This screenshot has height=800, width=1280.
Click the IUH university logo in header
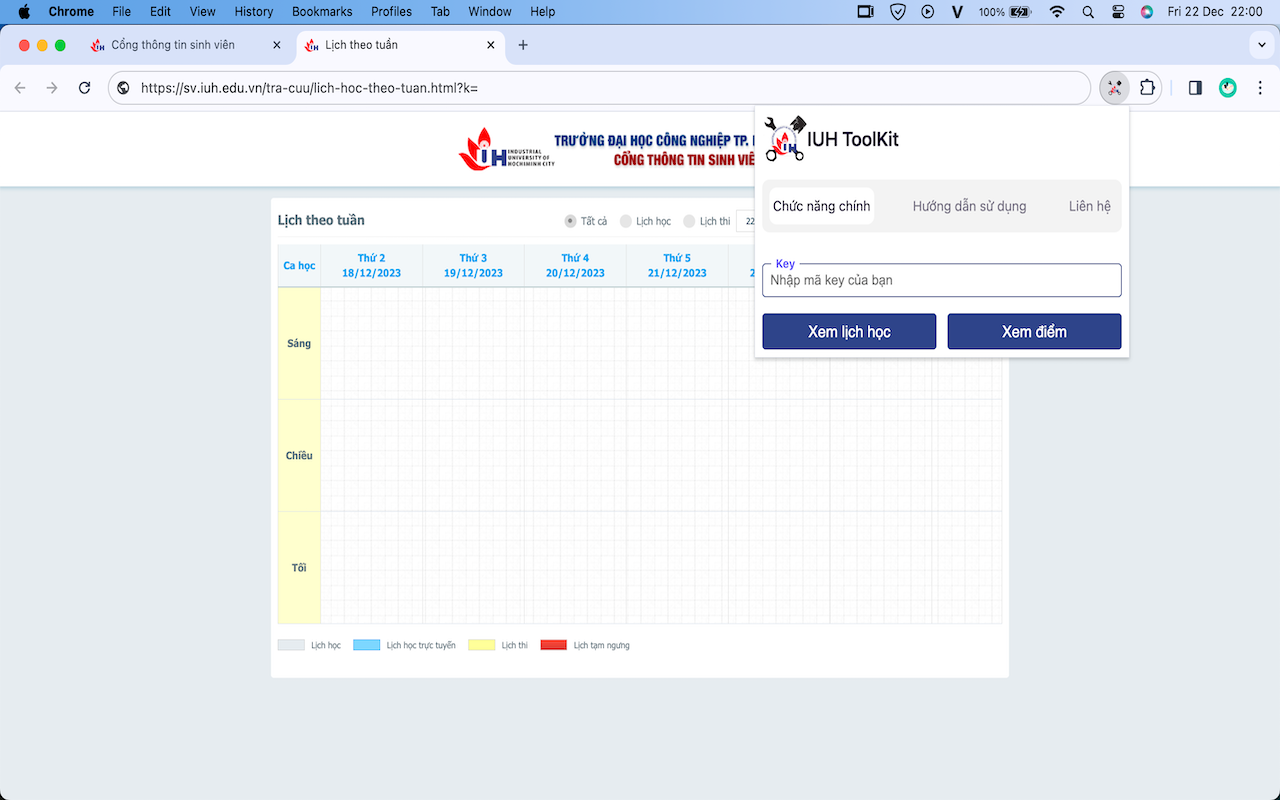pyautogui.click(x=506, y=148)
